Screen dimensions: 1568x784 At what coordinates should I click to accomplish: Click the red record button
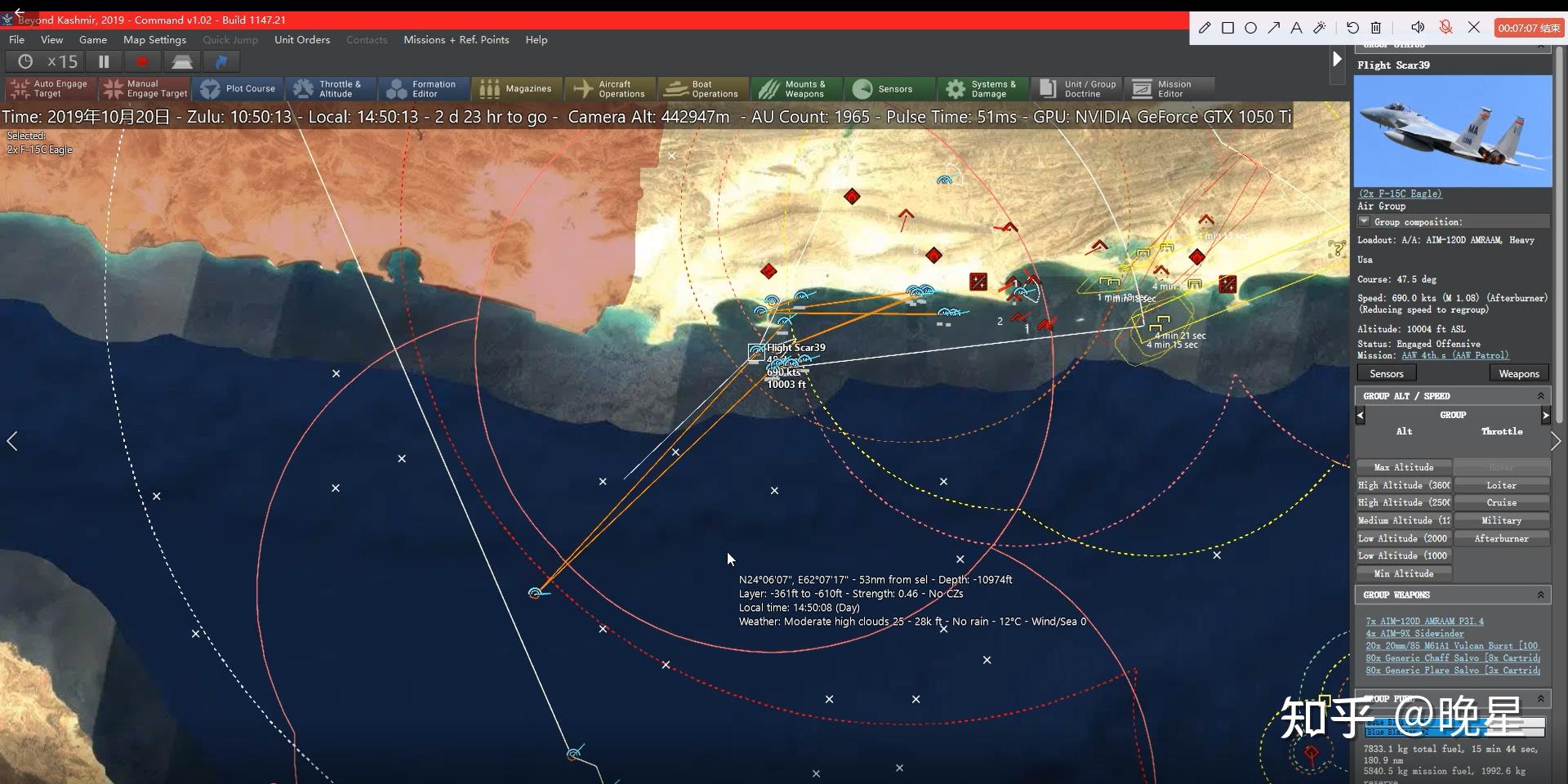coord(142,61)
